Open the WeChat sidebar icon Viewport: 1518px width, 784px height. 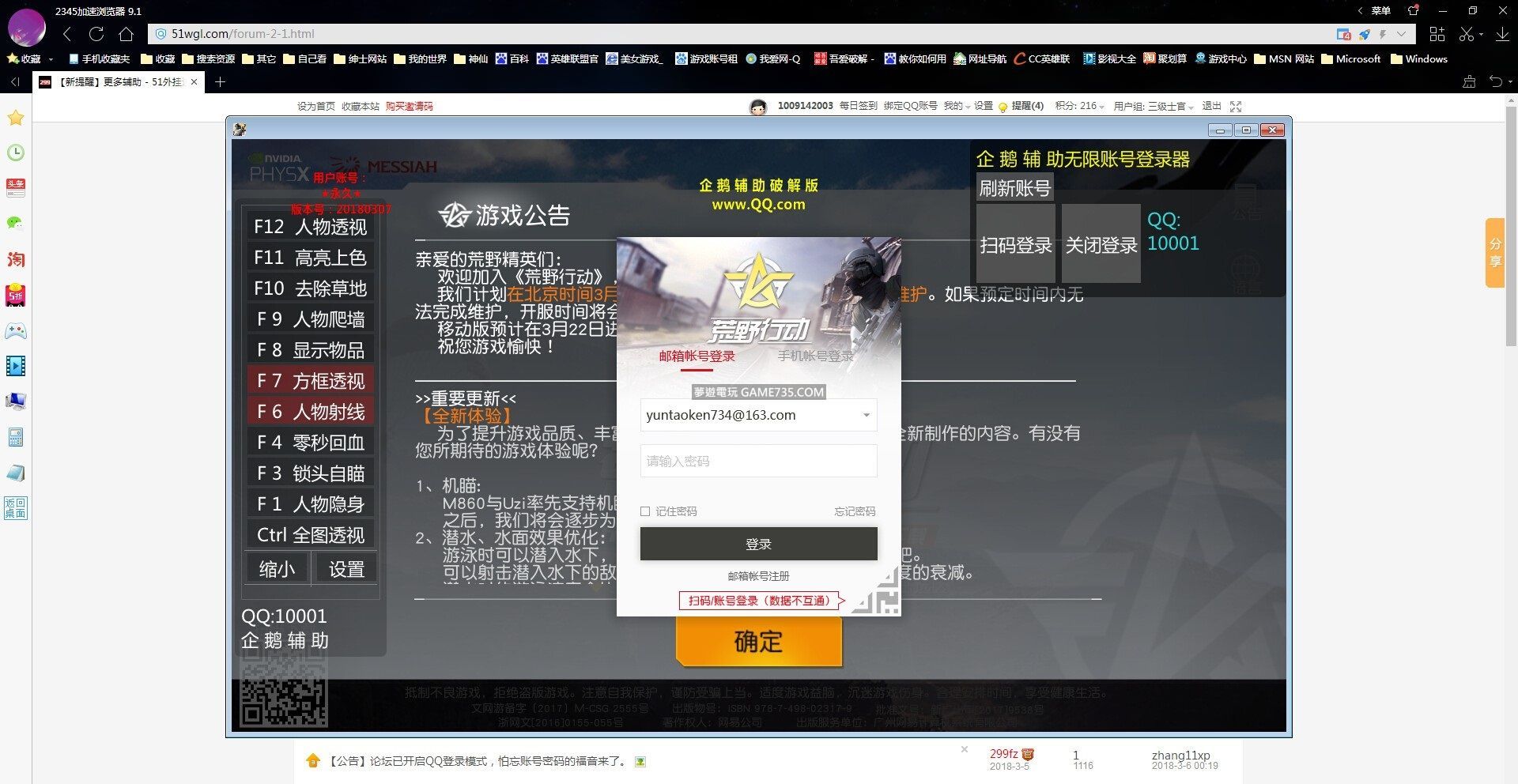click(16, 224)
